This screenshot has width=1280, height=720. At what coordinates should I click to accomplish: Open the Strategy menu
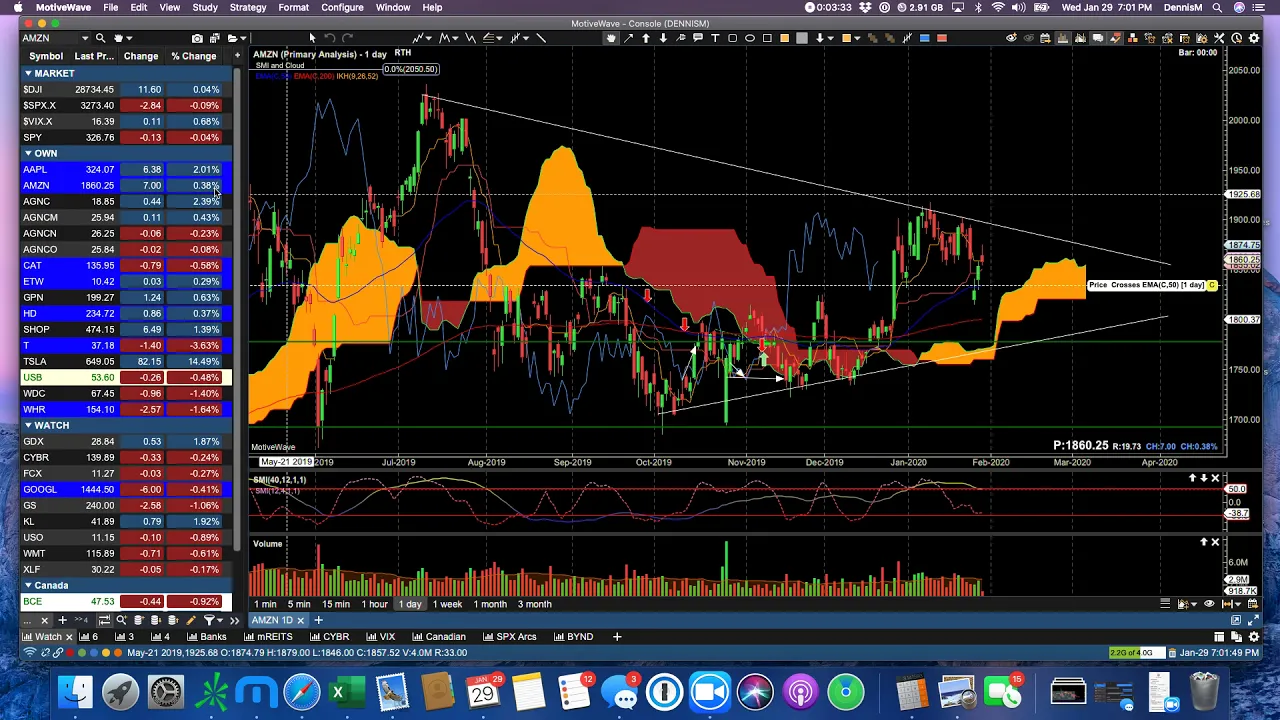click(x=247, y=7)
